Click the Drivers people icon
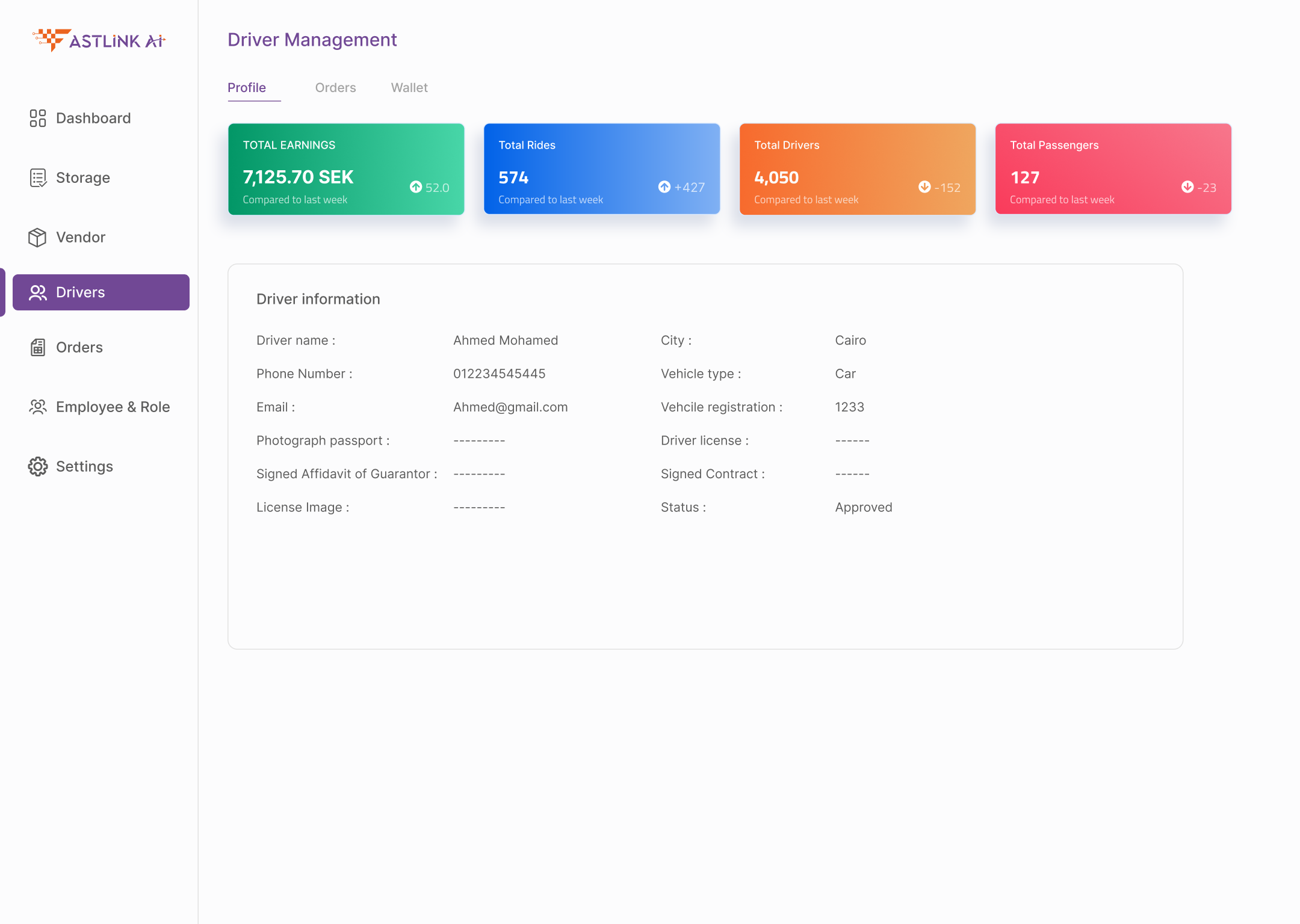The width and height of the screenshot is (1300, 924). tap(37, 292)
